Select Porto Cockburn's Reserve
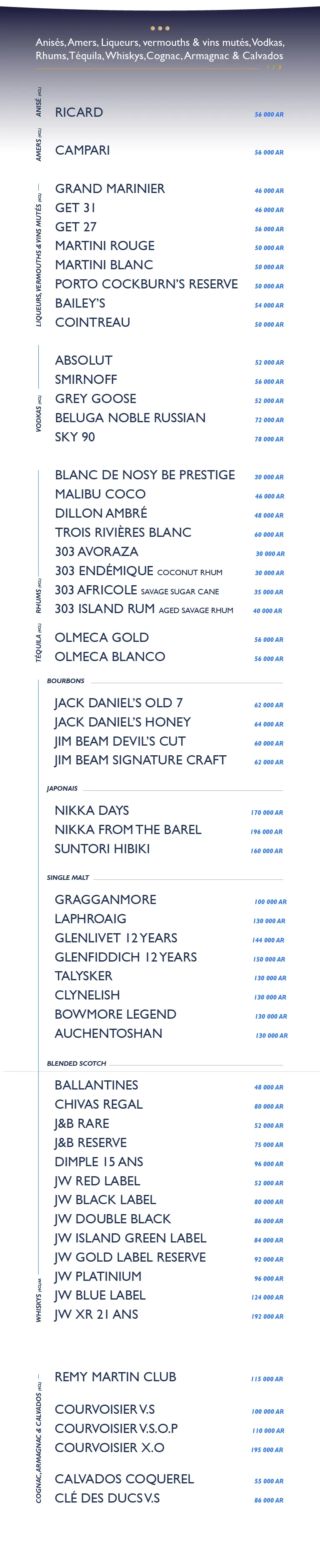Screen dimensions: 320x1568 coord(146,284)
